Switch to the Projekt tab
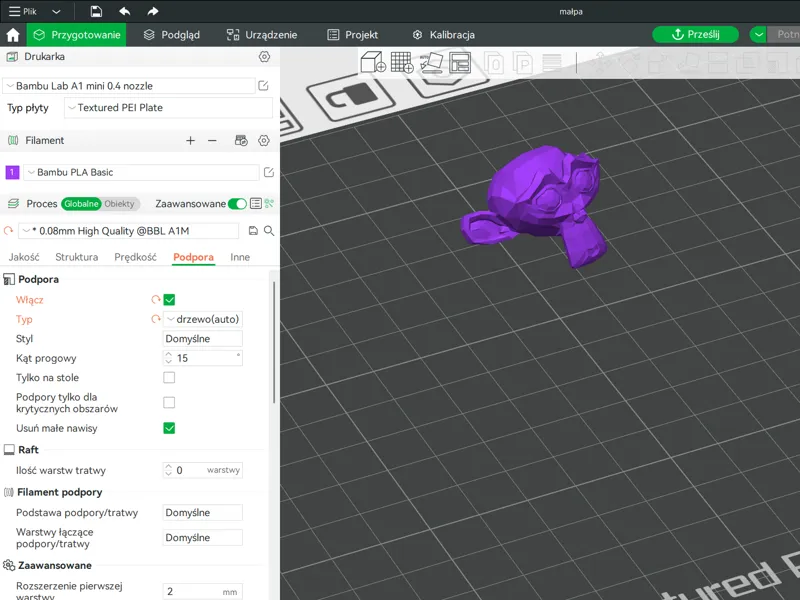Viewport: 800px width, 600px height. [x=353, y=35]
